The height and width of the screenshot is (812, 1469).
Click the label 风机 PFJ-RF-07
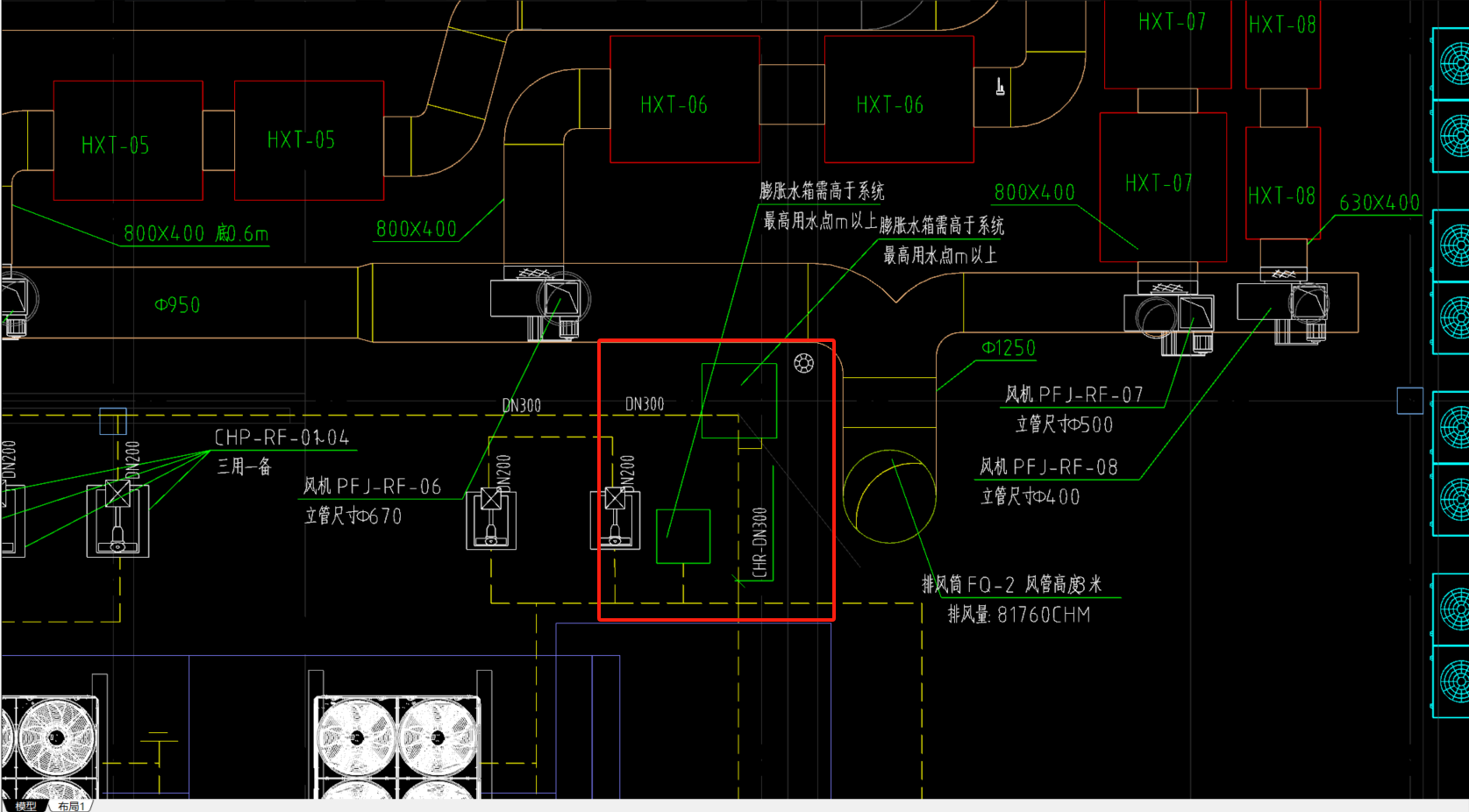(1074, 395)
